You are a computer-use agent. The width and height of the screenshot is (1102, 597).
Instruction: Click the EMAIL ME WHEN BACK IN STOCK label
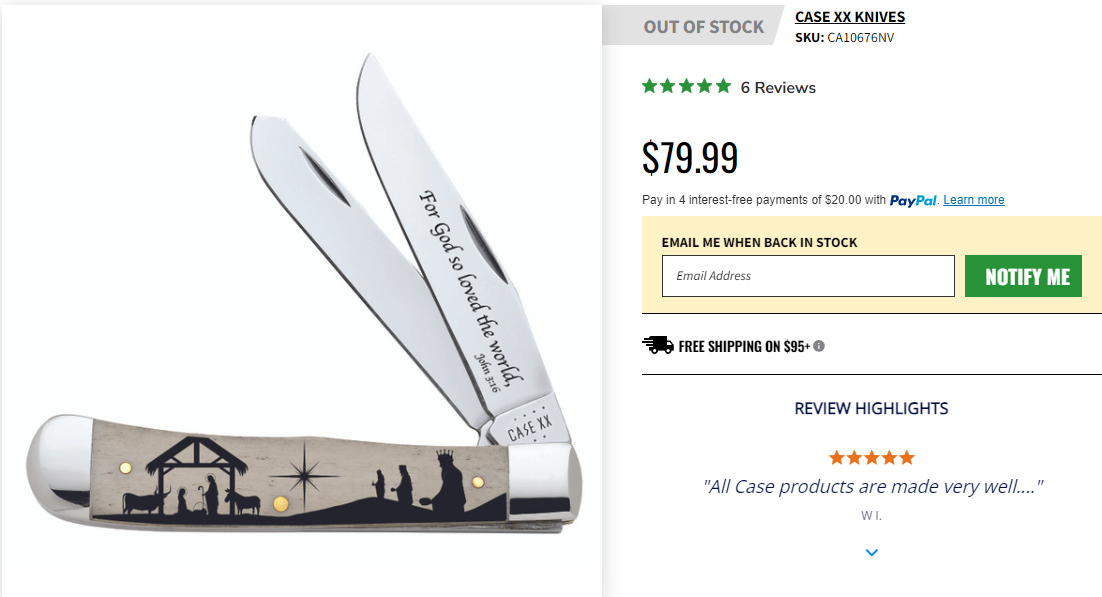(x=759, y=242)
